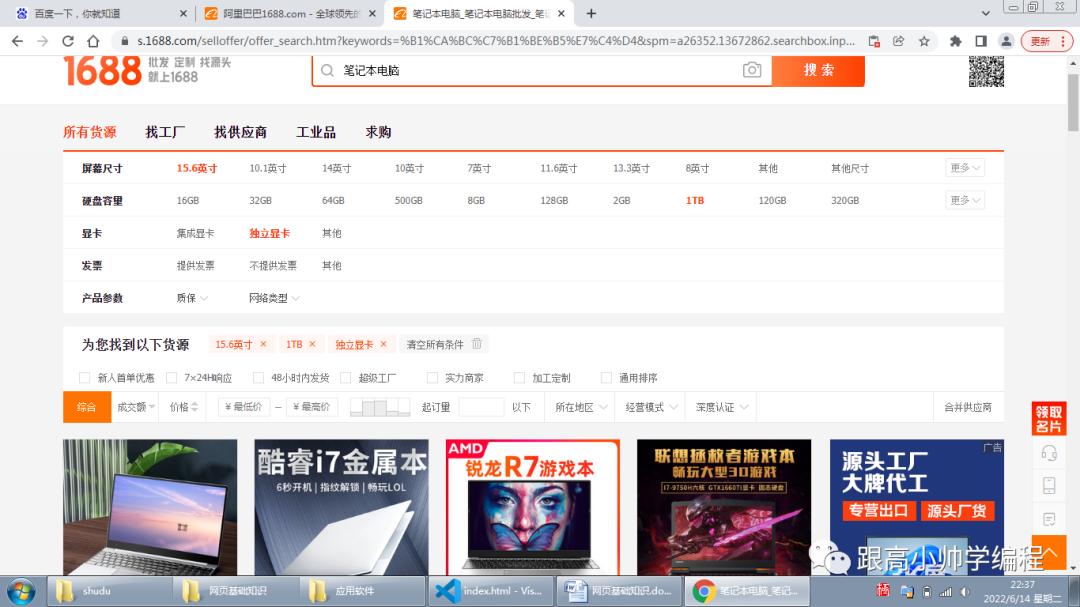Click the headset customer service icon
This screenshot has width=1080, height=607.
click(1048, 453)
